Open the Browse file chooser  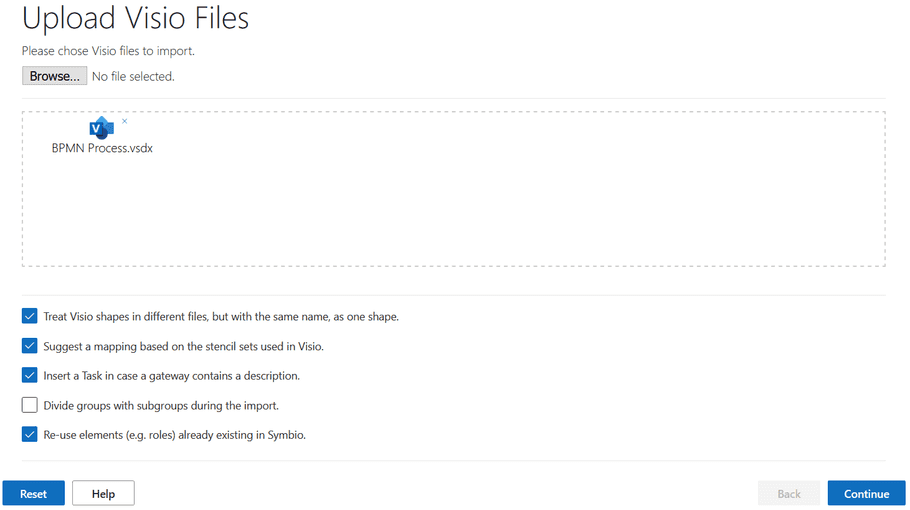coord(55,76)
